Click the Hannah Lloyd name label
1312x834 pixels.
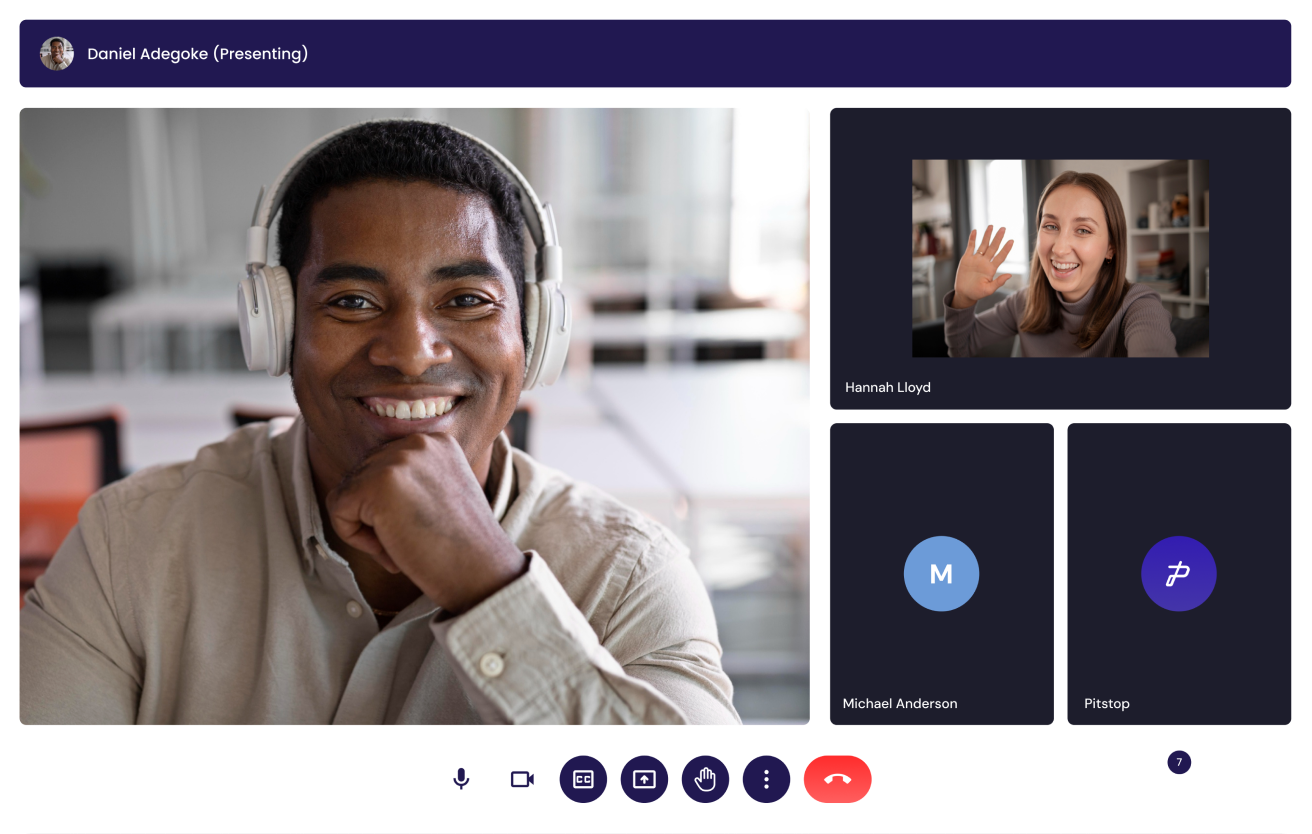(887, 387)
